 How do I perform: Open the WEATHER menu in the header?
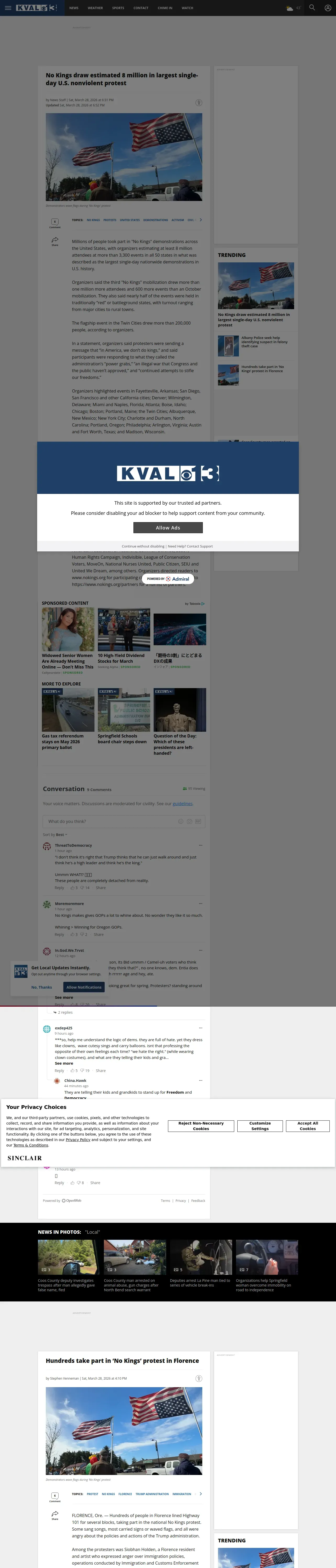95,8
